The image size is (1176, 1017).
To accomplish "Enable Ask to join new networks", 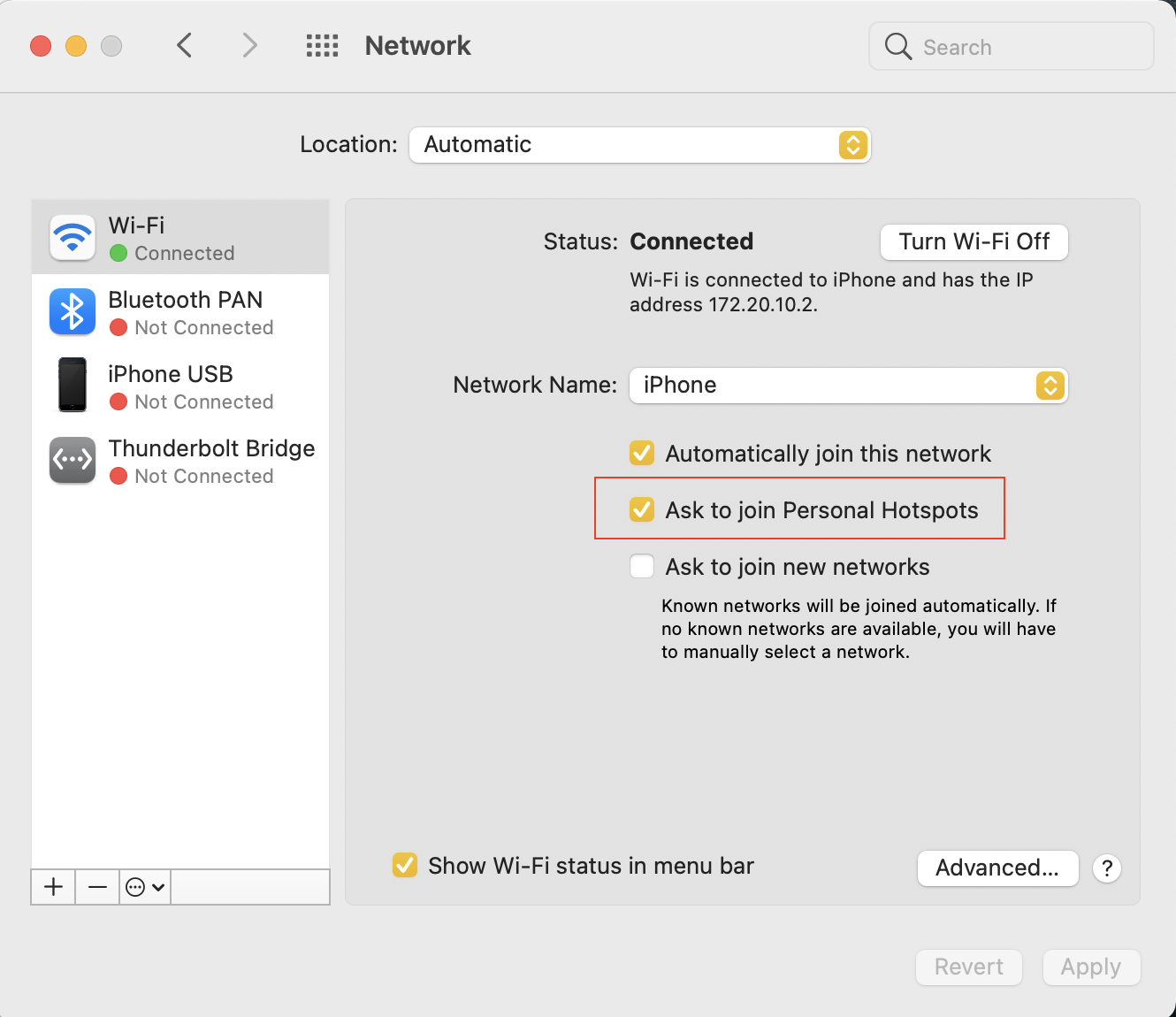I will (x=642, y=567).
